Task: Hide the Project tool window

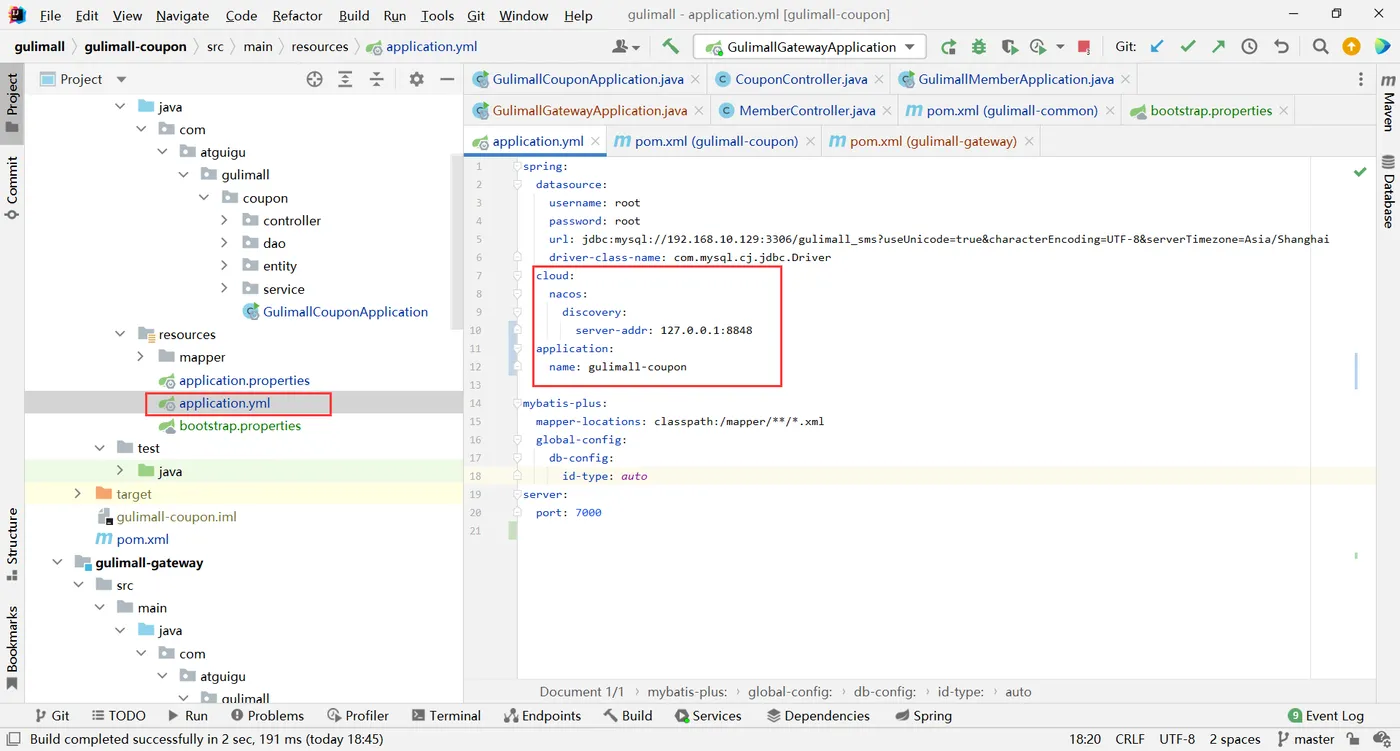Action: 447,79
